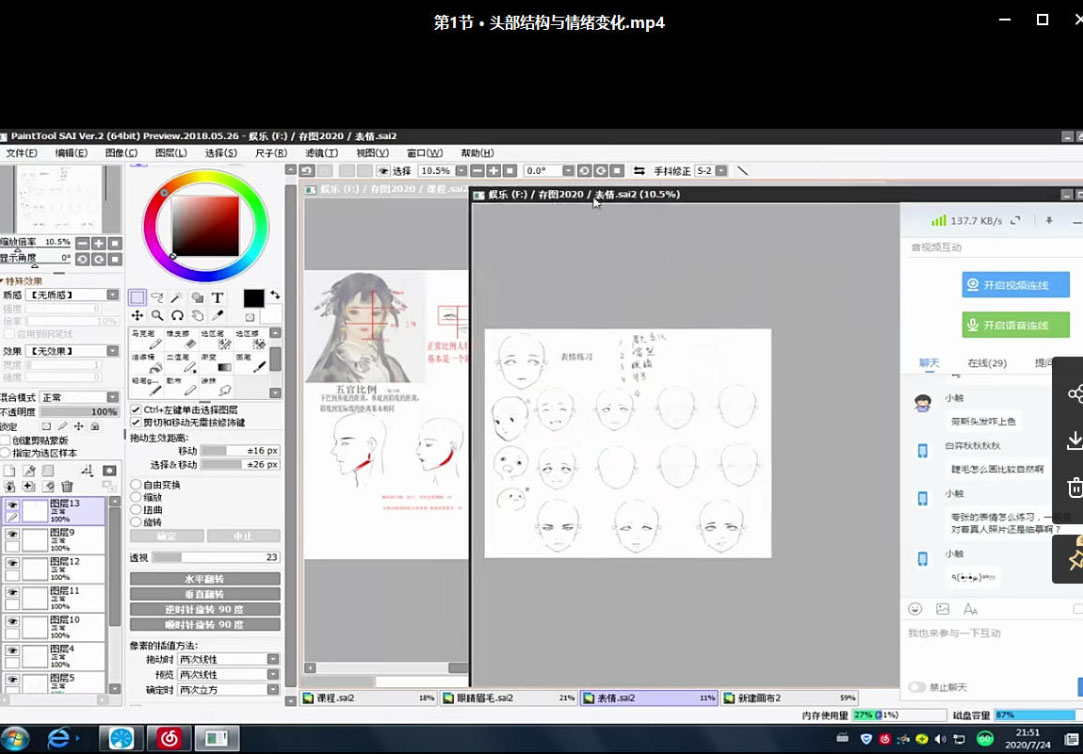Screen dimensions: 1083x754
Task: Select the rectangular selection tool
Action: tap(137, 298)
